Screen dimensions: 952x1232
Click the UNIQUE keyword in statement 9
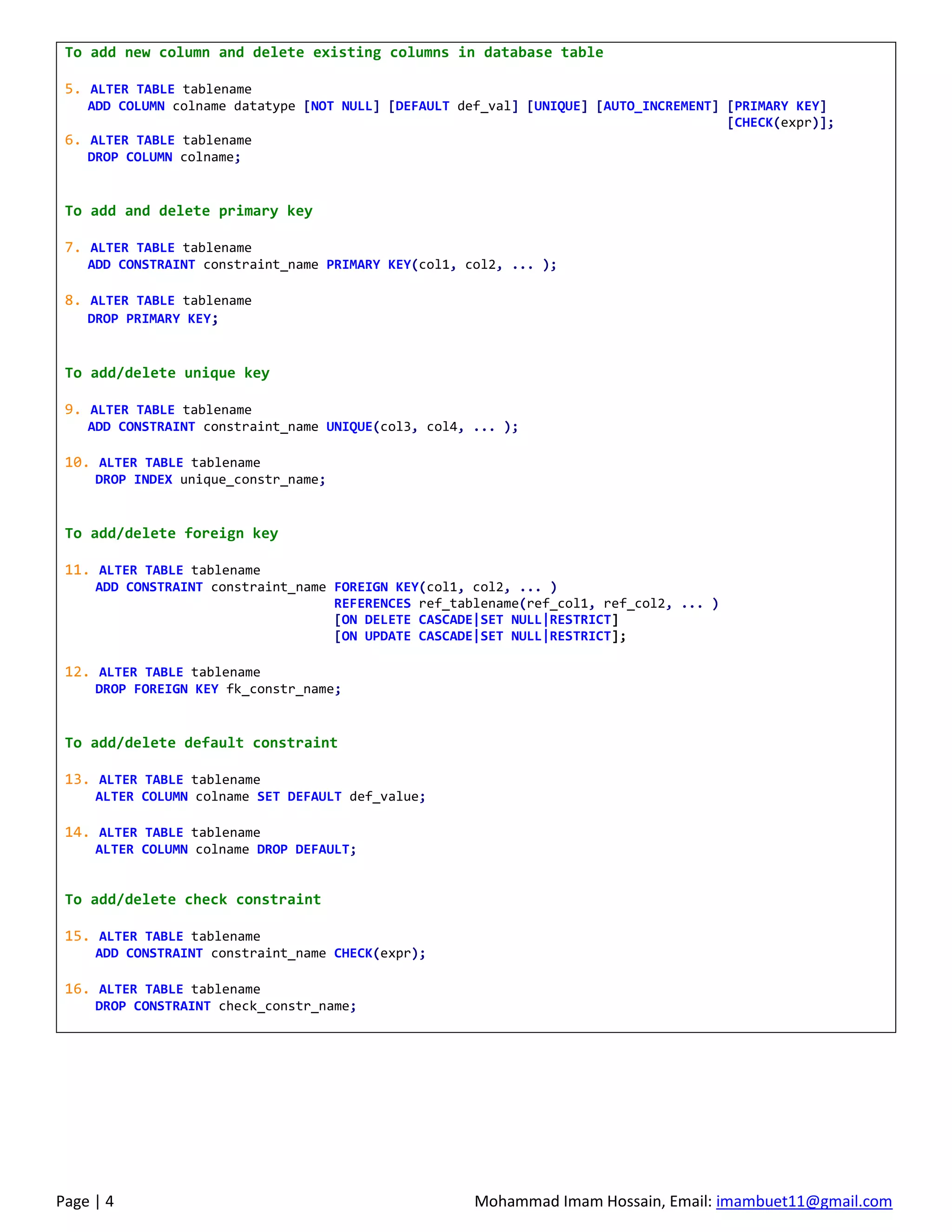click(x=349, y=426)
